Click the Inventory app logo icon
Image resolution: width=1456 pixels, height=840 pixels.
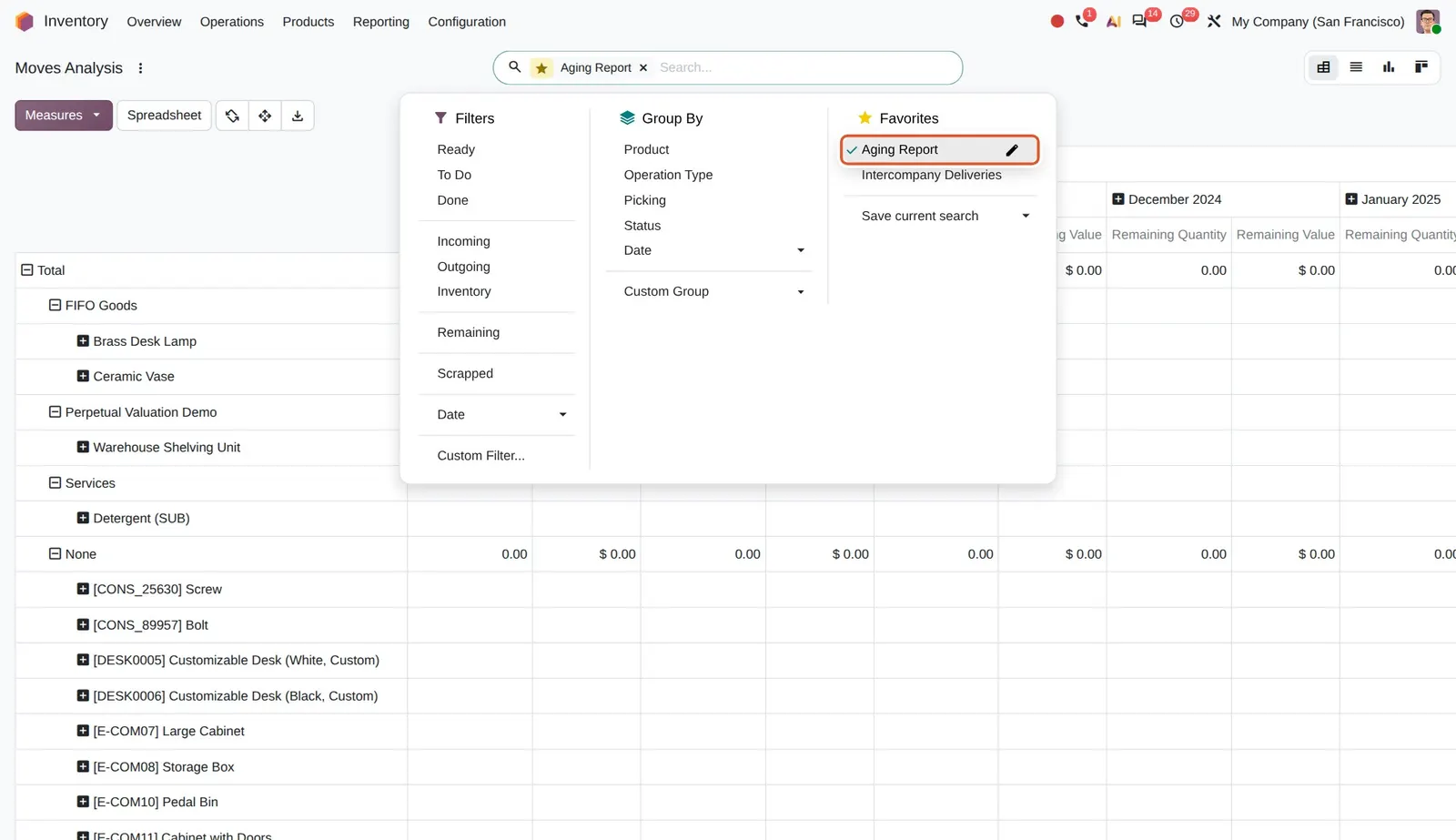coord(25,21)
